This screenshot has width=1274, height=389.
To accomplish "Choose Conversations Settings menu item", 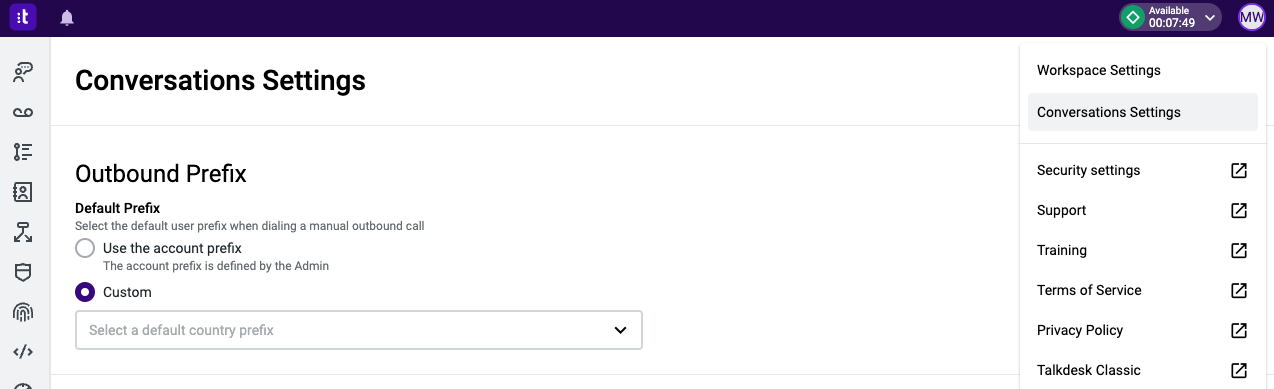I will point(1143,112).
